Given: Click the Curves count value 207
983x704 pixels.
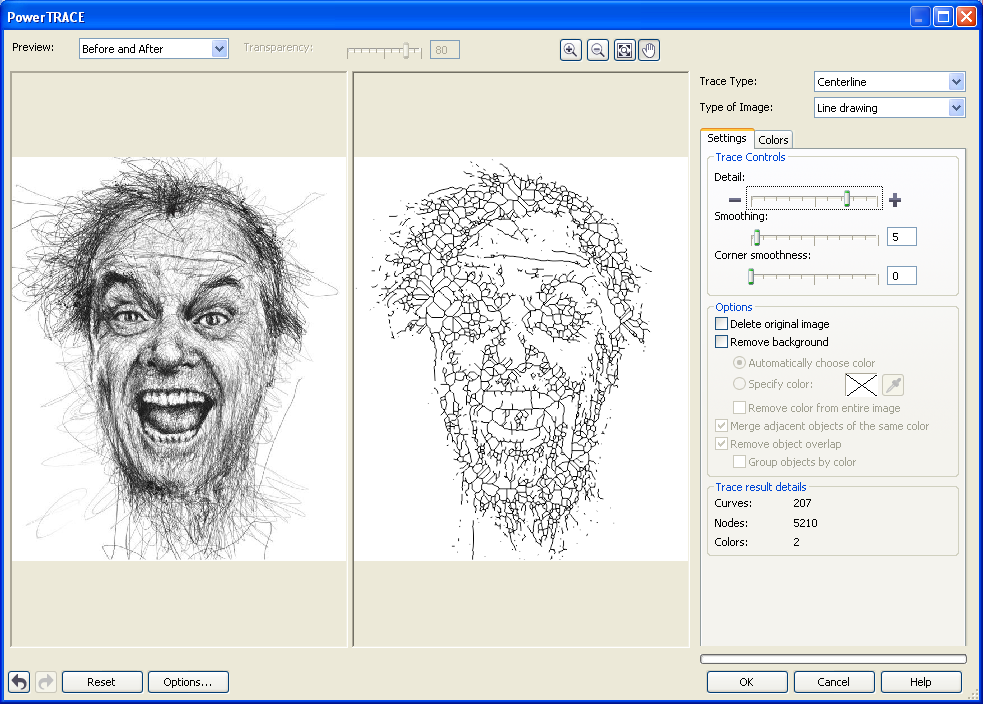Looking at the screenshot, I should [802, 503].
